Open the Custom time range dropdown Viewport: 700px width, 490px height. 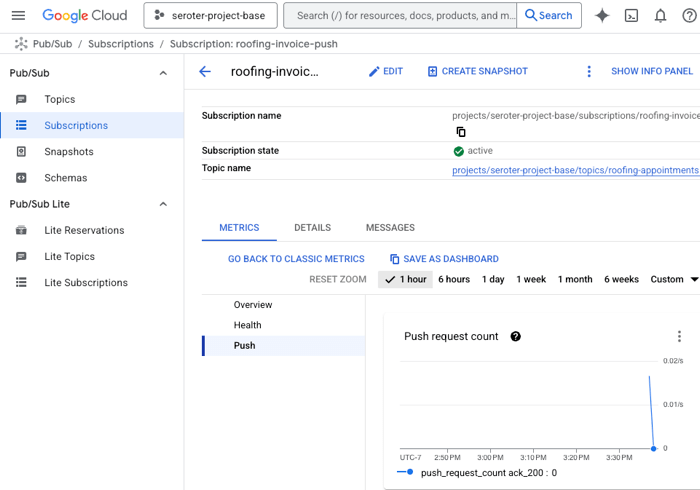(673, 279)
